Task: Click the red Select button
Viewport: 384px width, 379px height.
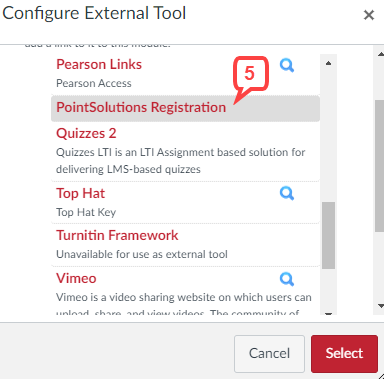Action: (344, 354)
